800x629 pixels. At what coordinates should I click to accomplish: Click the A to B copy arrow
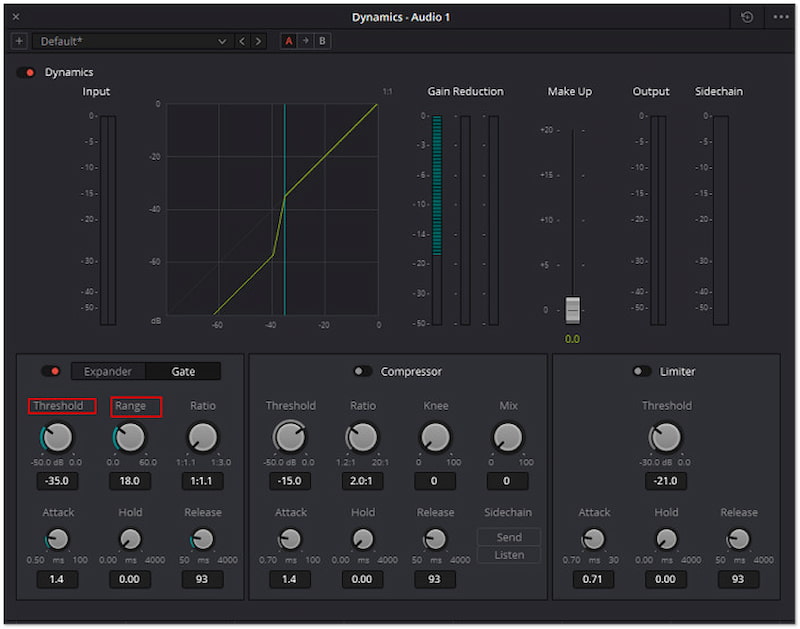point(305,41)
